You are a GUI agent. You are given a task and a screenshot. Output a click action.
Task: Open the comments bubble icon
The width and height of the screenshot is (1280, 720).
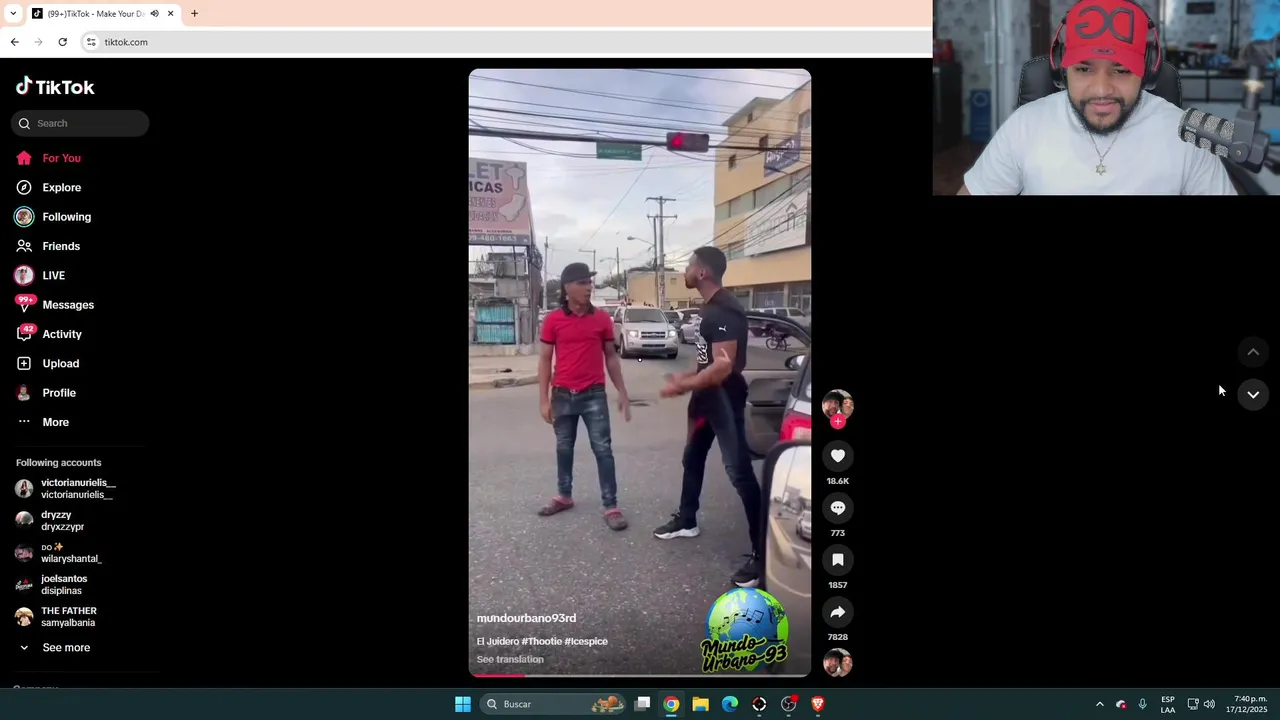(838, 508)
